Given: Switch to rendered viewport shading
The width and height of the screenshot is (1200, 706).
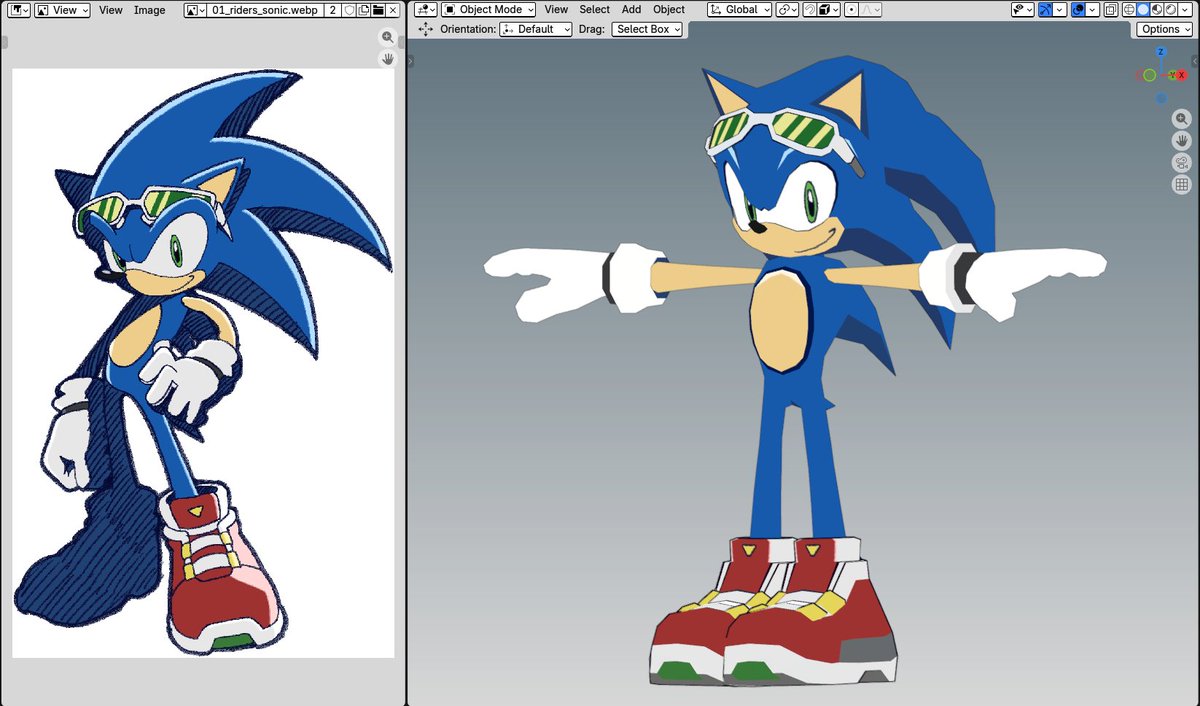Looking at the screenshot, I should pos(1170,10).
